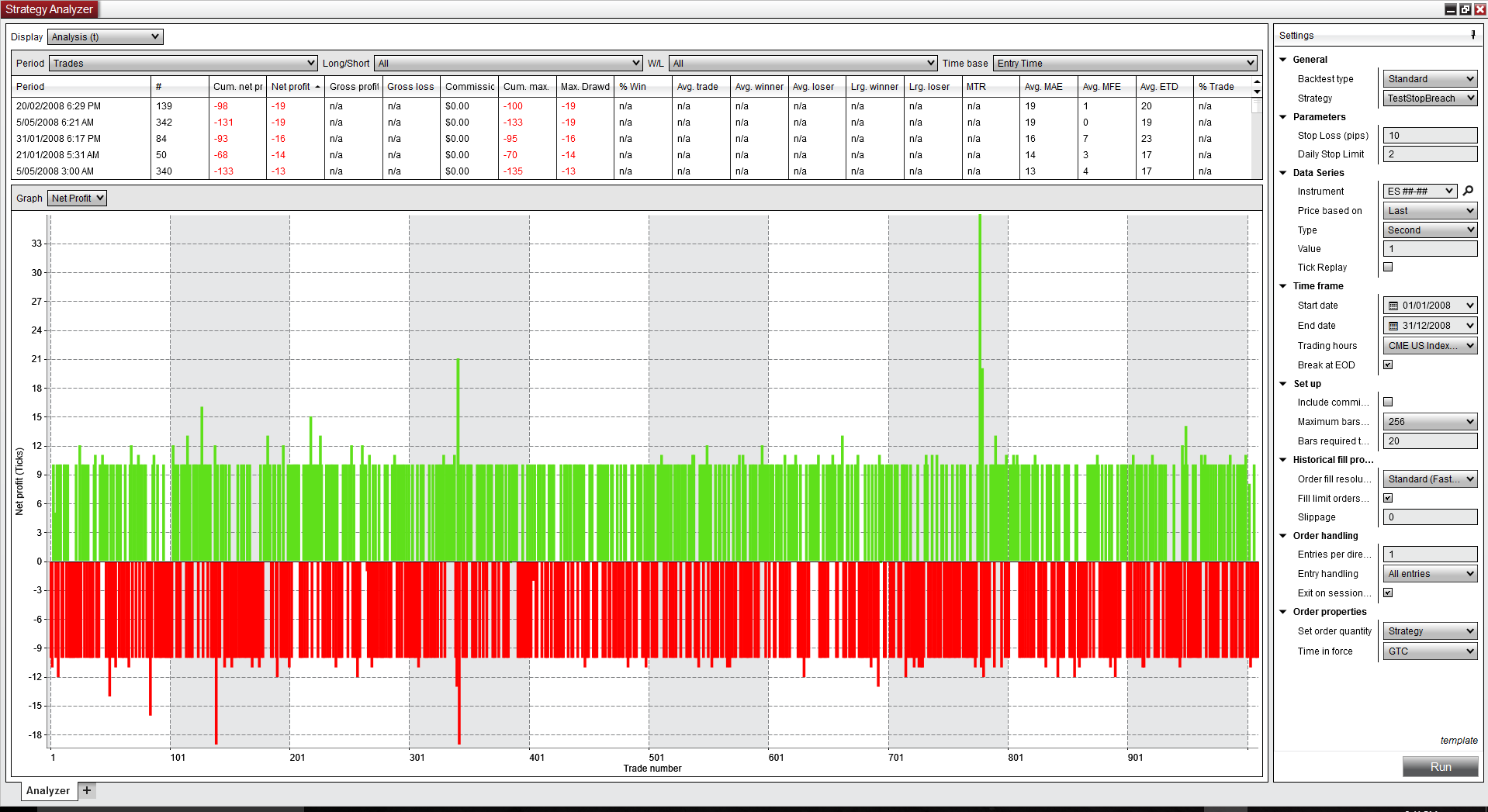
Task: Select the row dated 20/02/2008 6:29 PM
Action: (x=632, y=106)
